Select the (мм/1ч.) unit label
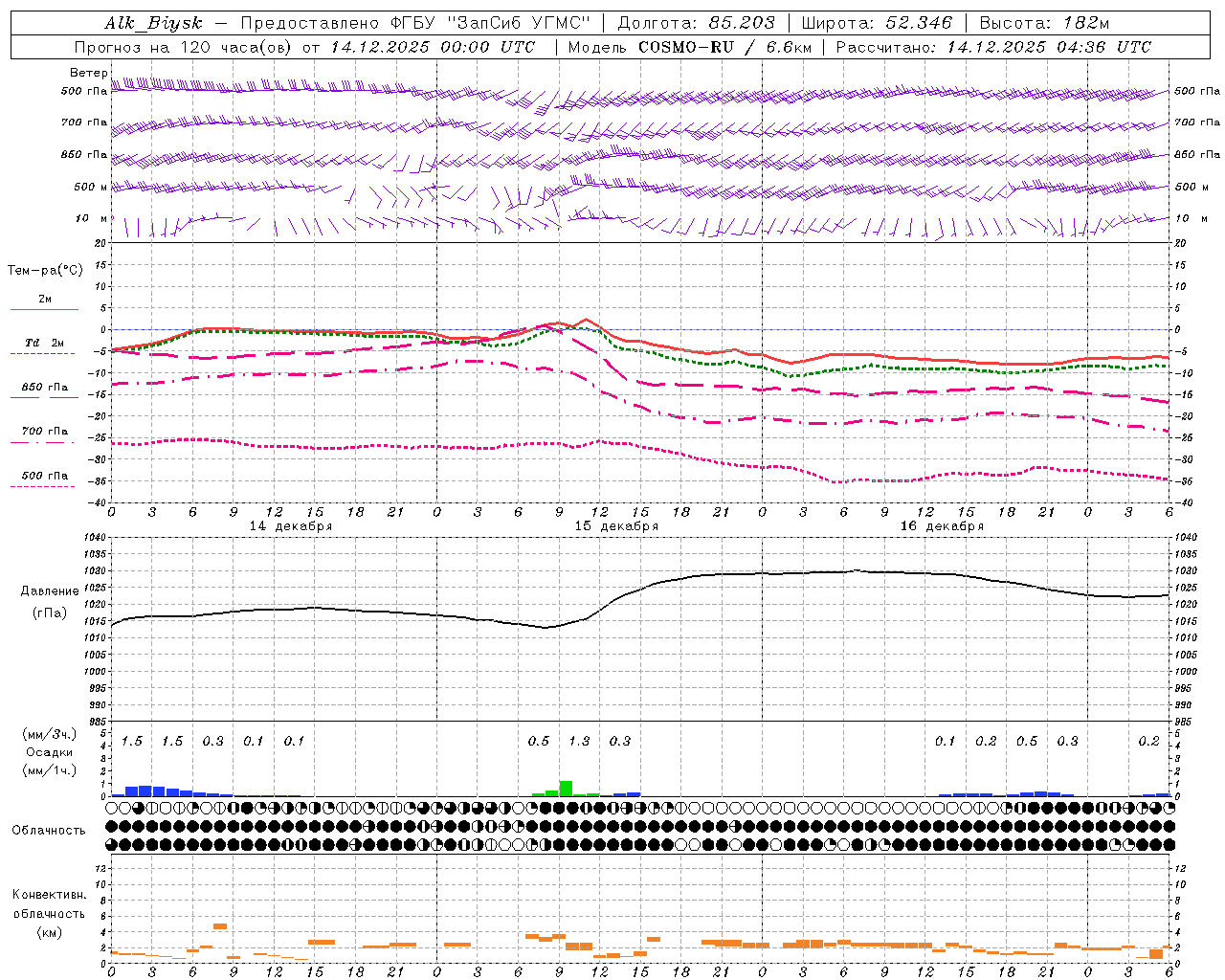Image resolution: width=1225 pixels, height=980 pixels. coord(50,770)
